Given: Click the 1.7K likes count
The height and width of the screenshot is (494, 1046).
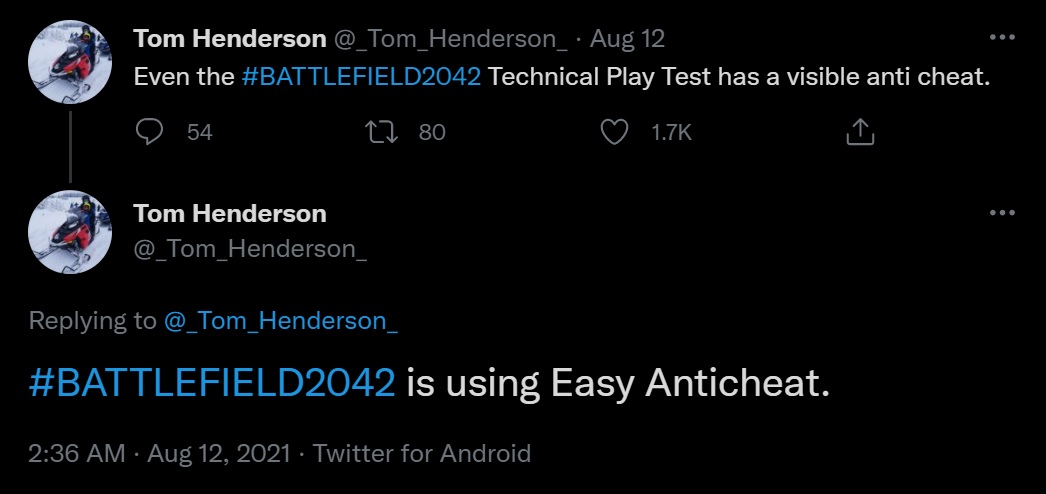Looking at the screenshot, I should tap(671, 132).
